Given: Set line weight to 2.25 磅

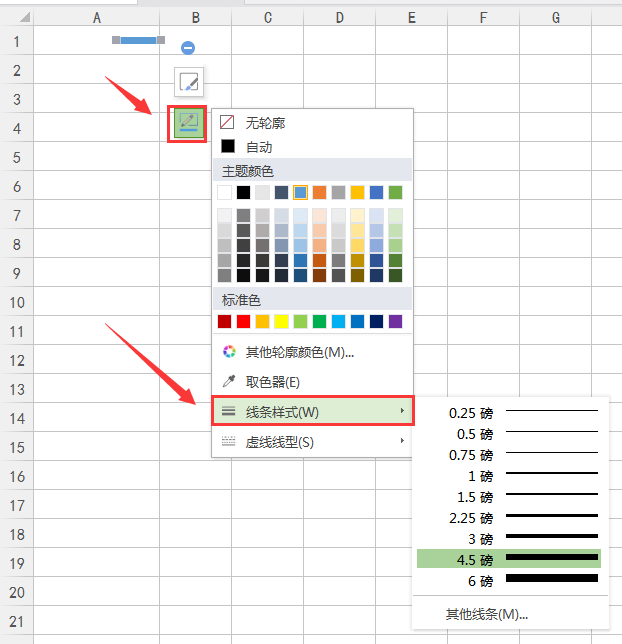Looking at the screenshot, I should point(509,517).
